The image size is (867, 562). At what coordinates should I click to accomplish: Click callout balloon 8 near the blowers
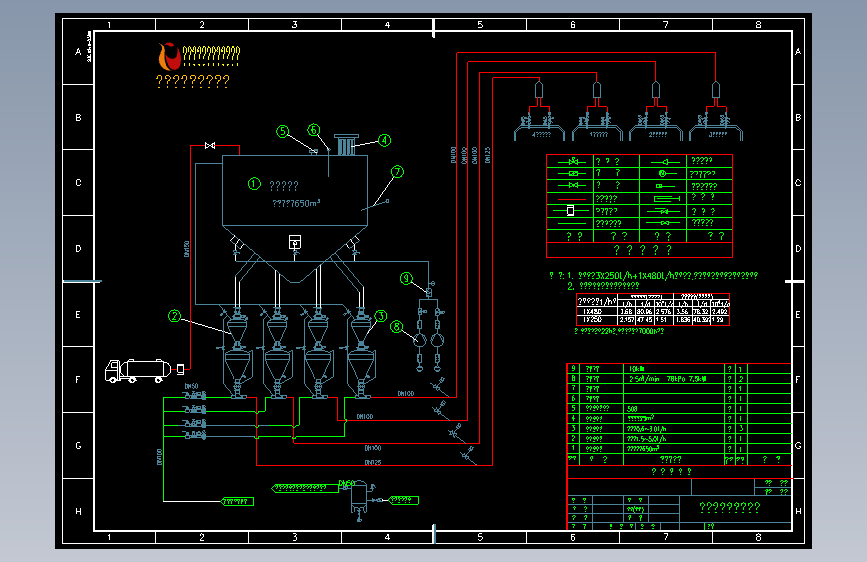tap(396, 326)
